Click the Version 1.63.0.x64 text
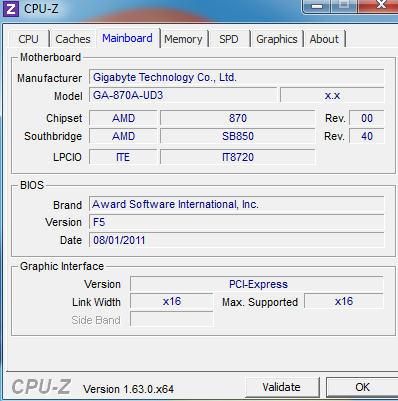Screen dimensions: 398x401 pos(128,389)
